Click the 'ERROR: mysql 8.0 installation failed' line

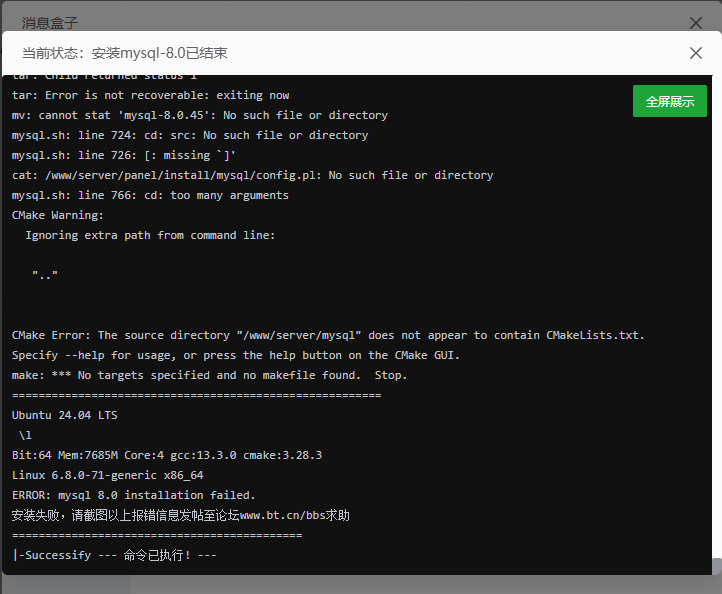pos(134,495)
